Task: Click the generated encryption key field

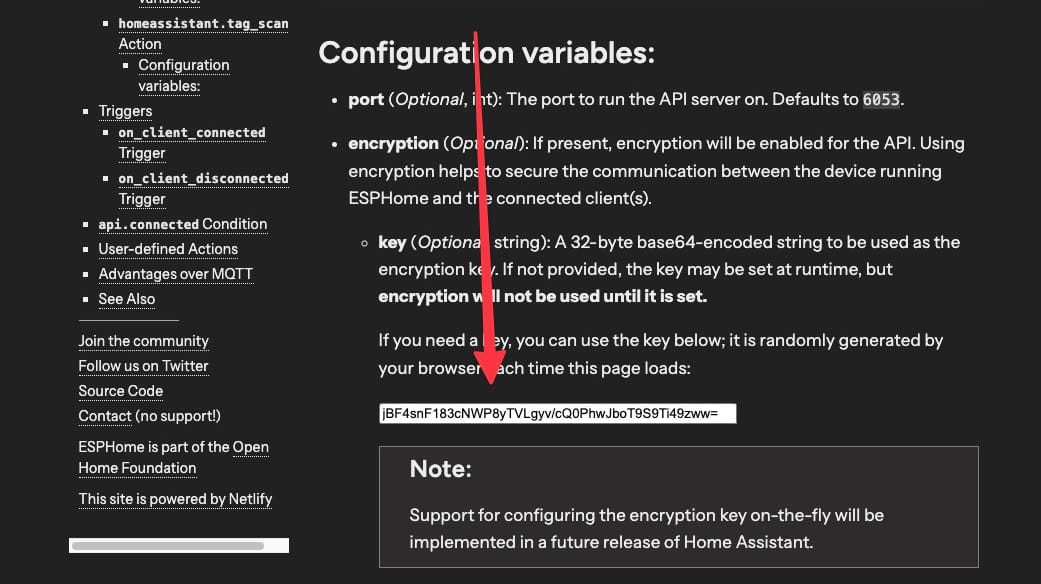Action: [558, 413]
